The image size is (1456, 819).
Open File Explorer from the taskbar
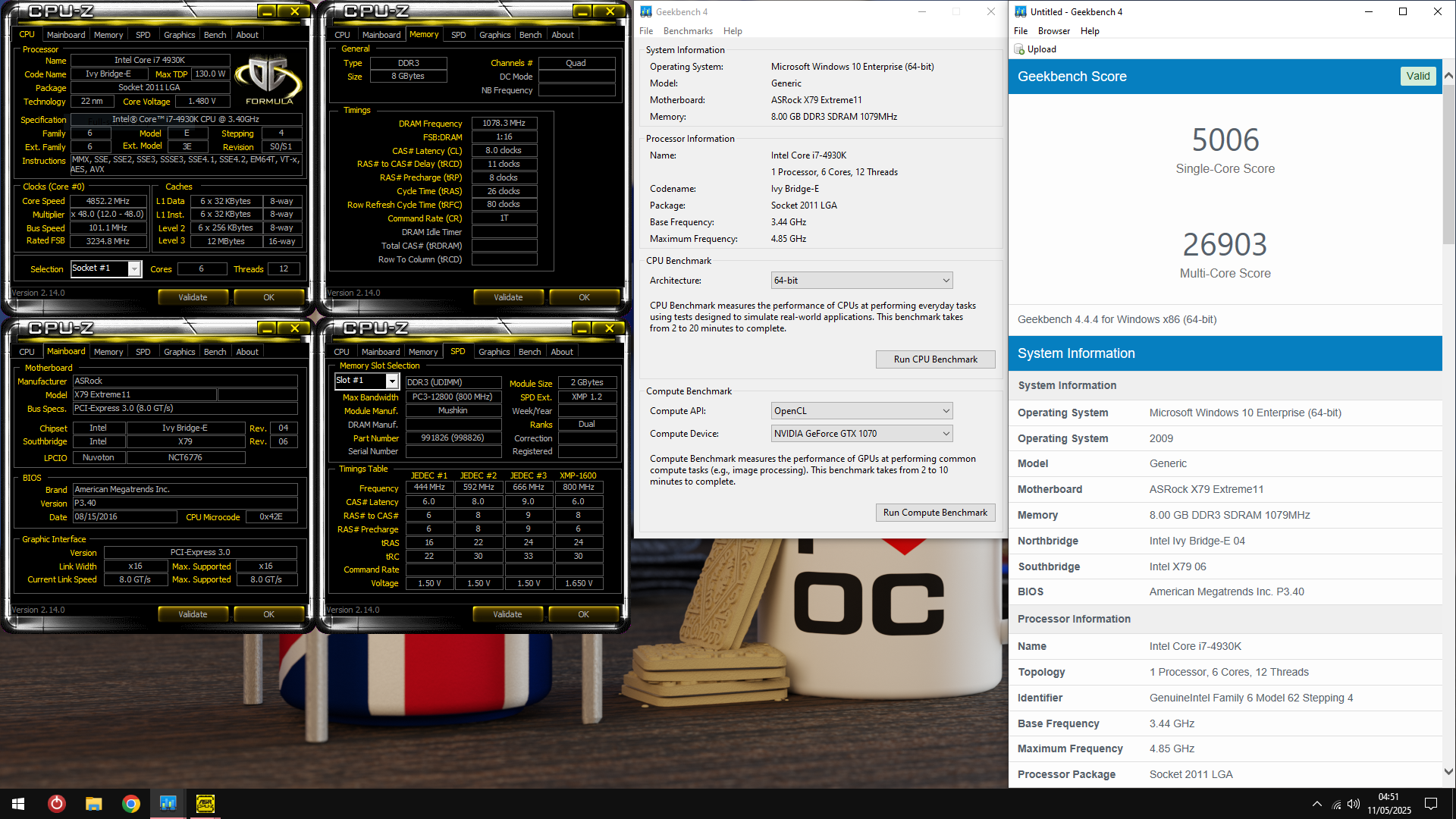(93, 804)
